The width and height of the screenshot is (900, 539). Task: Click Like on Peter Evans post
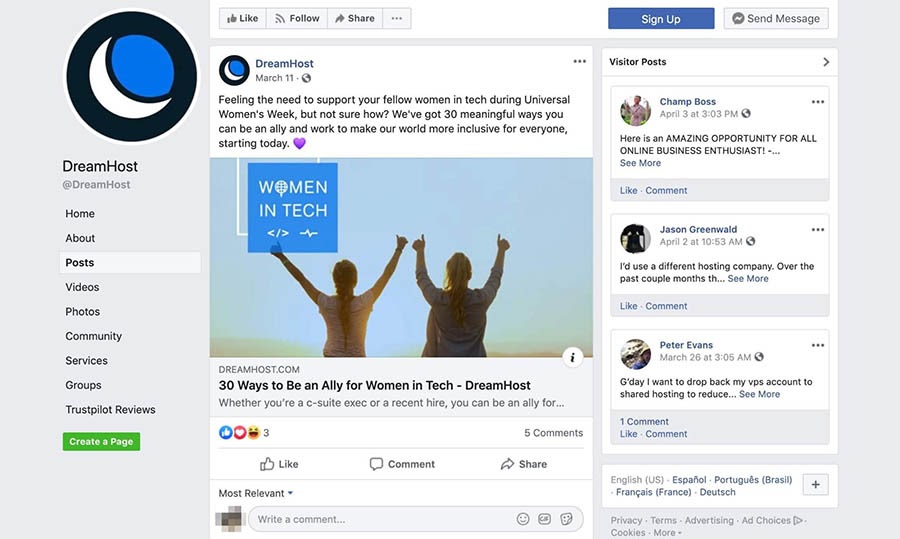[x=629, y=434]
